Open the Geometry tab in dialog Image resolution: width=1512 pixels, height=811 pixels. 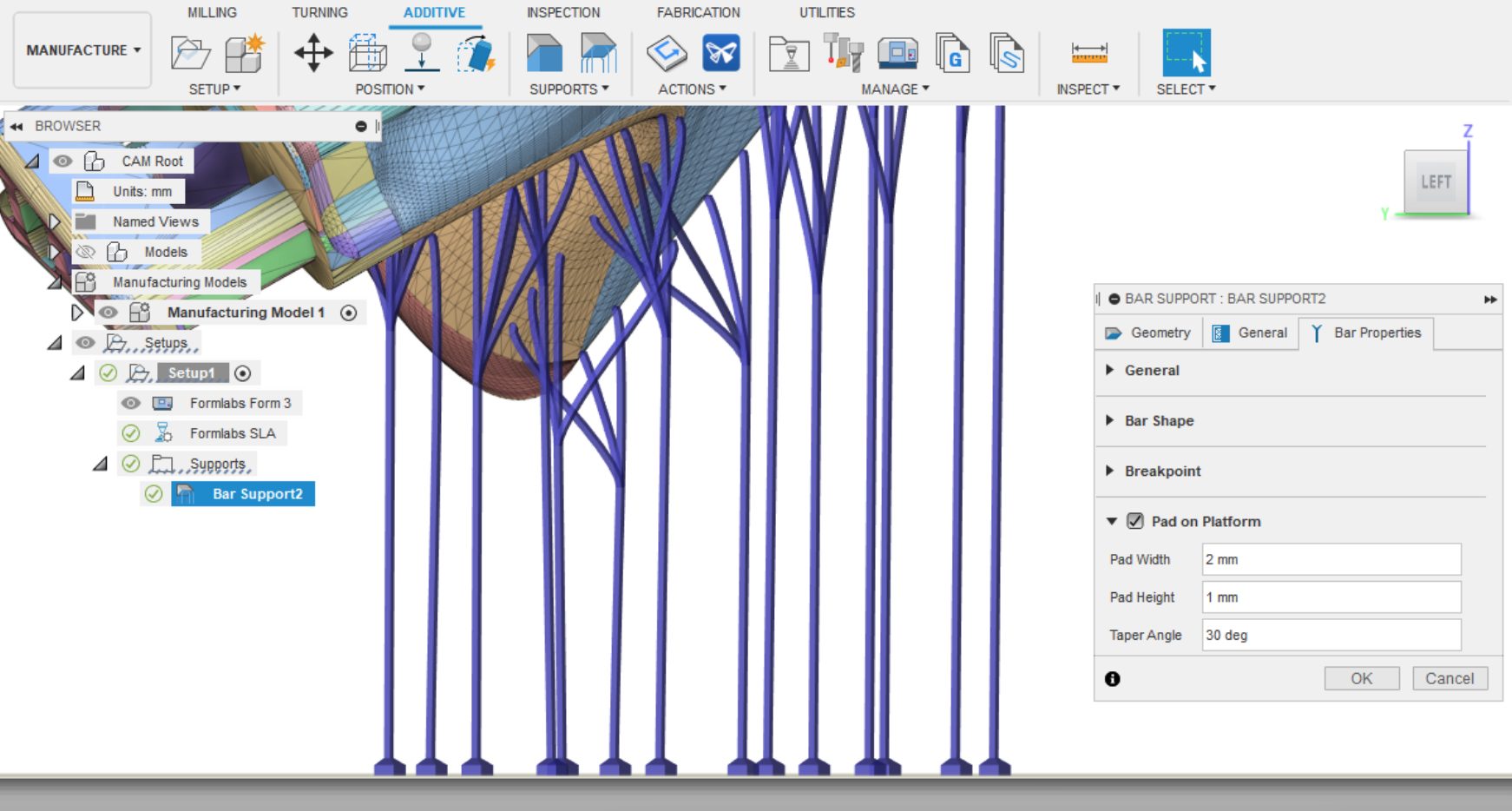(1148, 333)
